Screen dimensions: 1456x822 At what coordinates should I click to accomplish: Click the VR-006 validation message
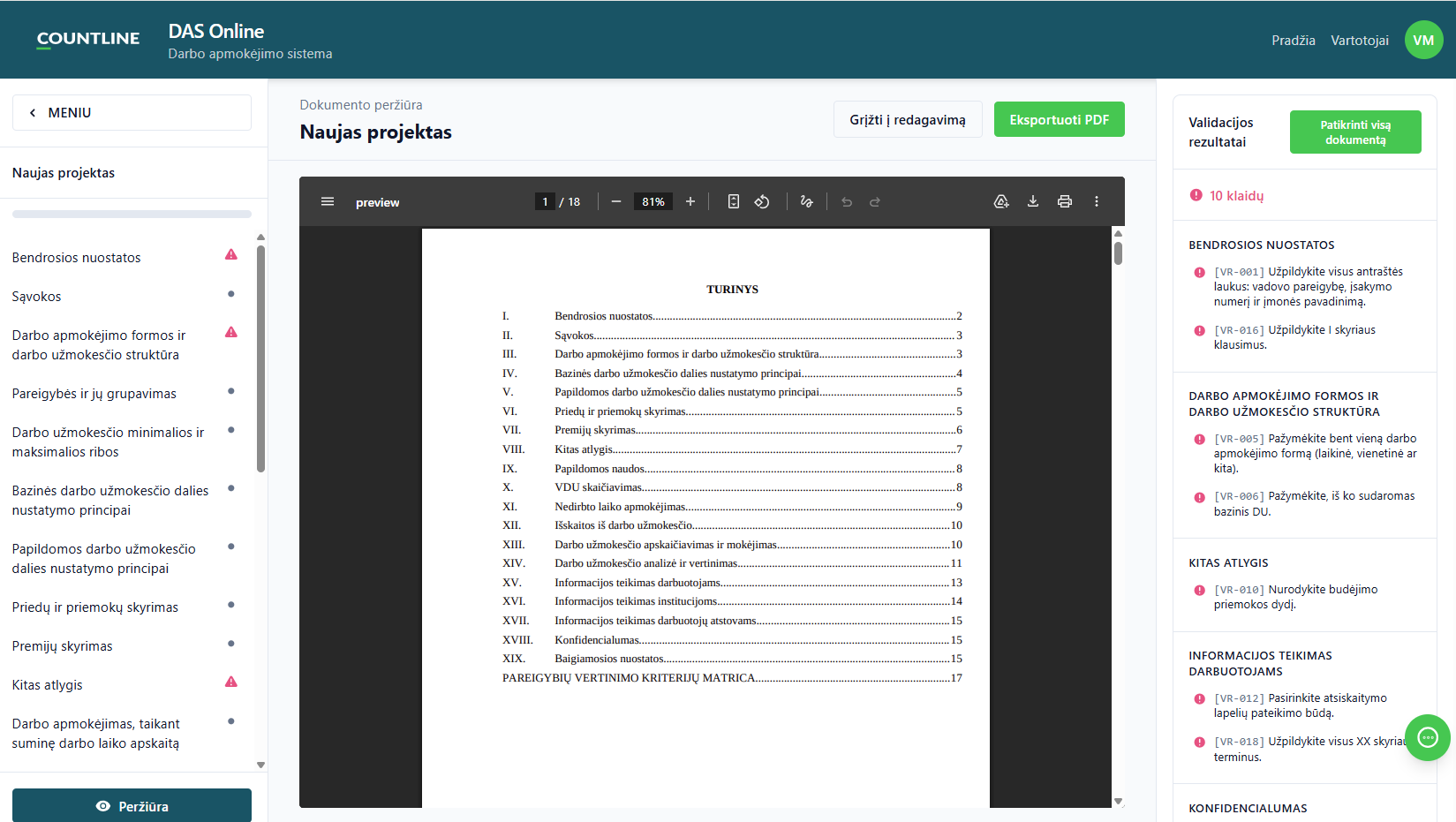coord(1314,503)
